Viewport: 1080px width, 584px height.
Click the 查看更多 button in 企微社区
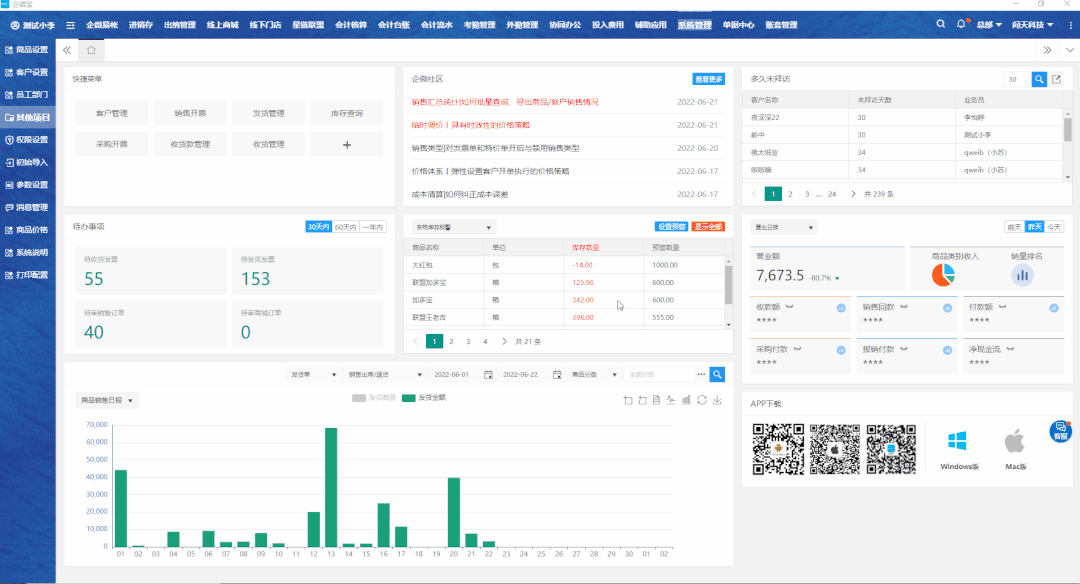tap(709, 79)
